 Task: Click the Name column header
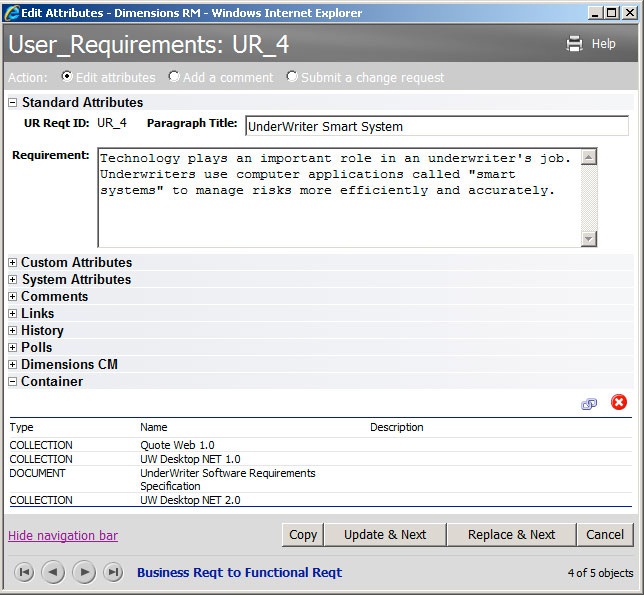pyautogui.click(x=154, y=427)
